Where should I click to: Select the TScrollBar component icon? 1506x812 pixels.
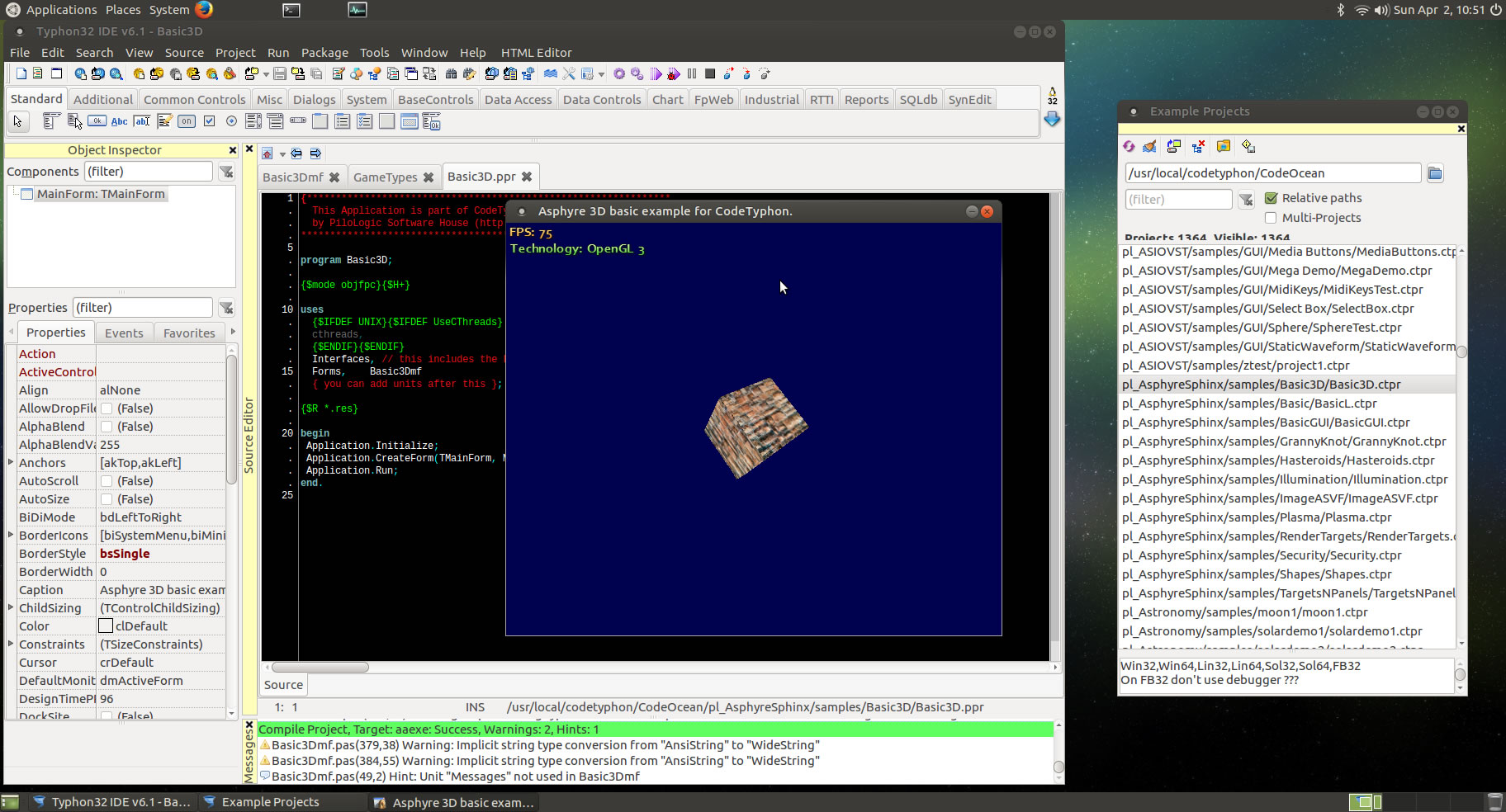[x=298, y=121]
